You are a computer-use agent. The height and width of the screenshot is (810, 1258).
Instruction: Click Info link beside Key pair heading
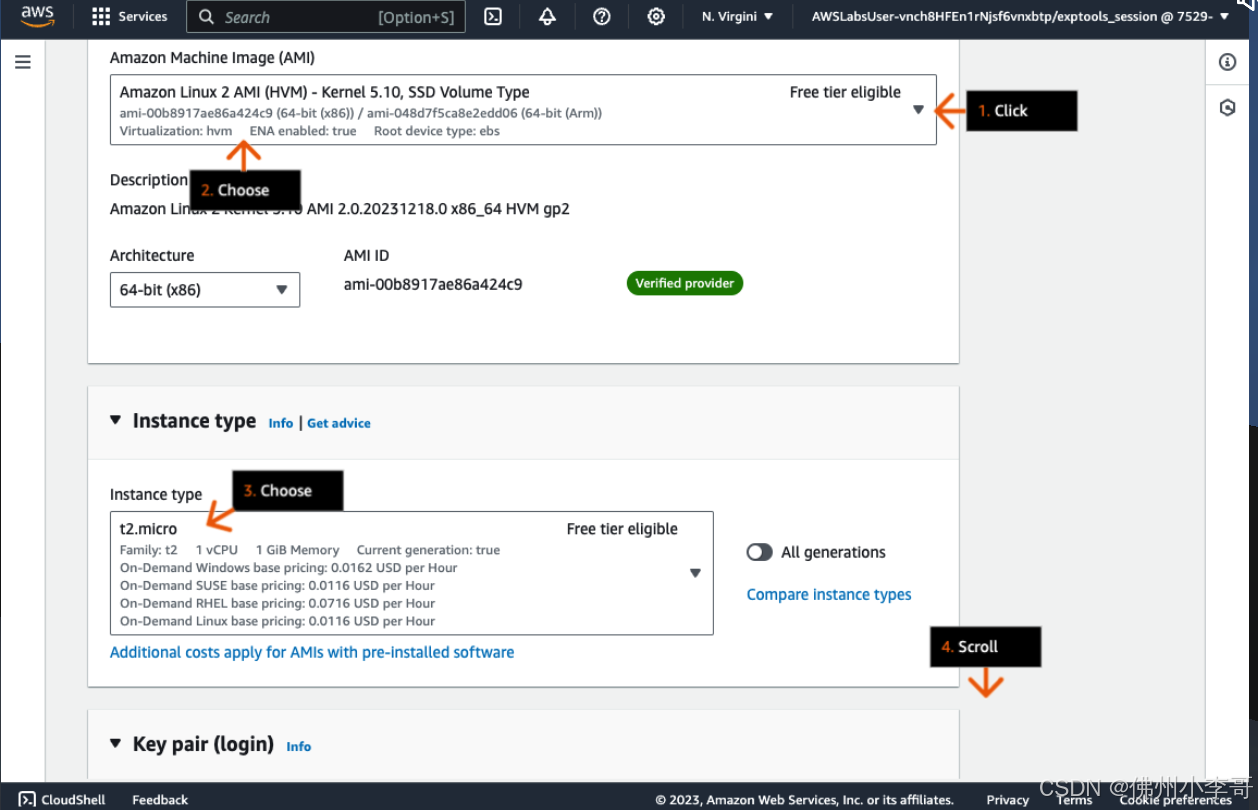point(299,746)
